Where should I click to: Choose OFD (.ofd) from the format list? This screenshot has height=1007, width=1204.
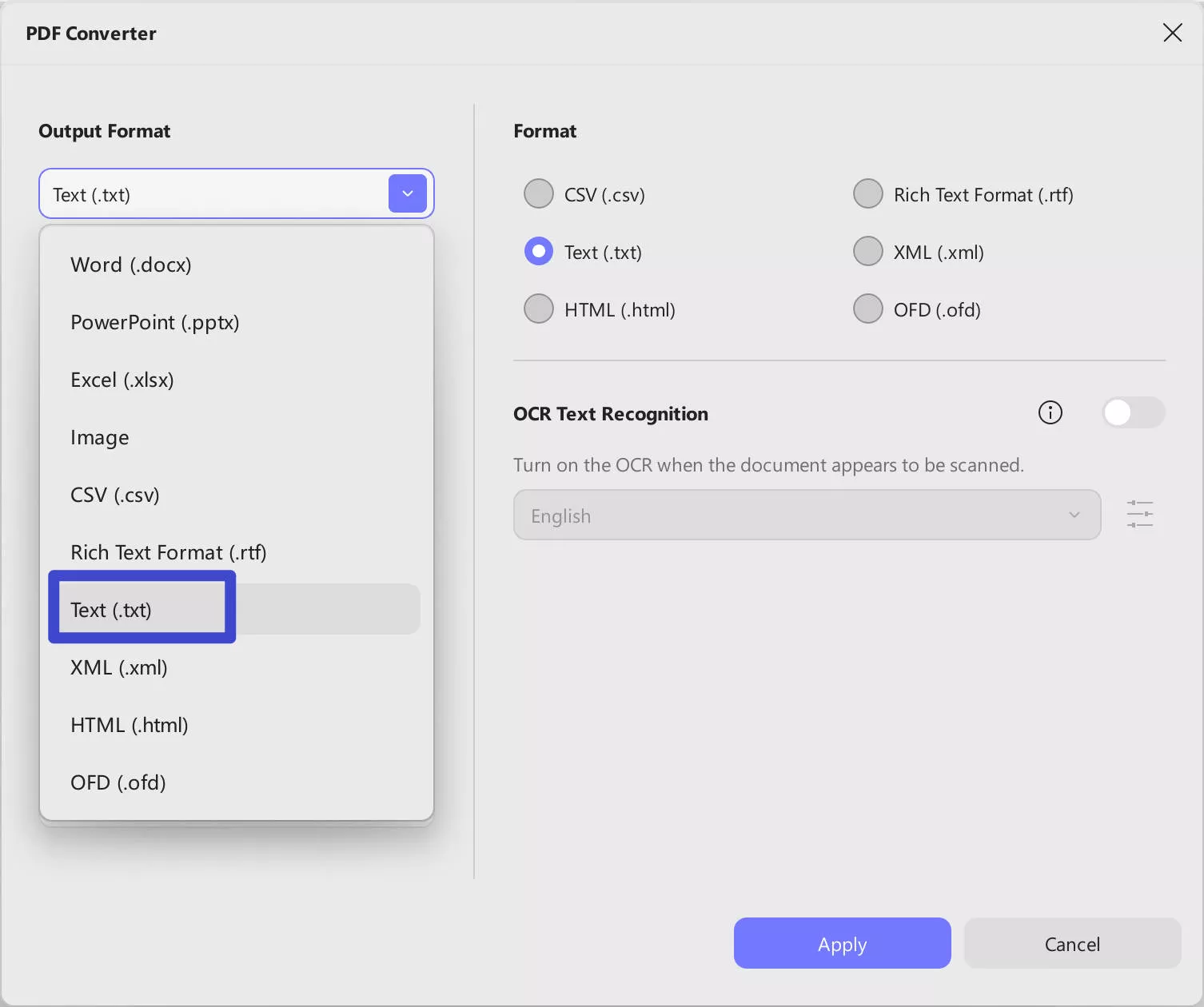[x=118, y=782]
